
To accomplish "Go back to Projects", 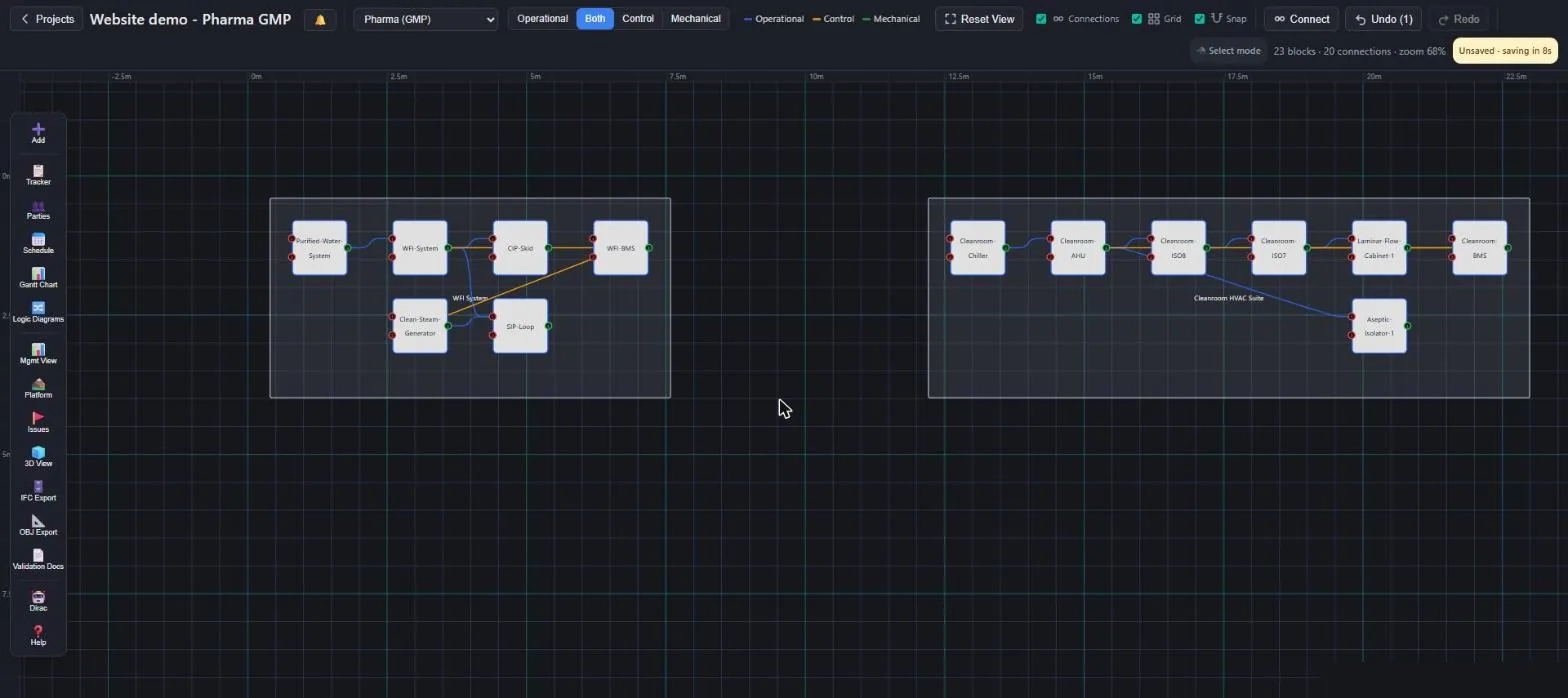I will click(x=47, y=19).
